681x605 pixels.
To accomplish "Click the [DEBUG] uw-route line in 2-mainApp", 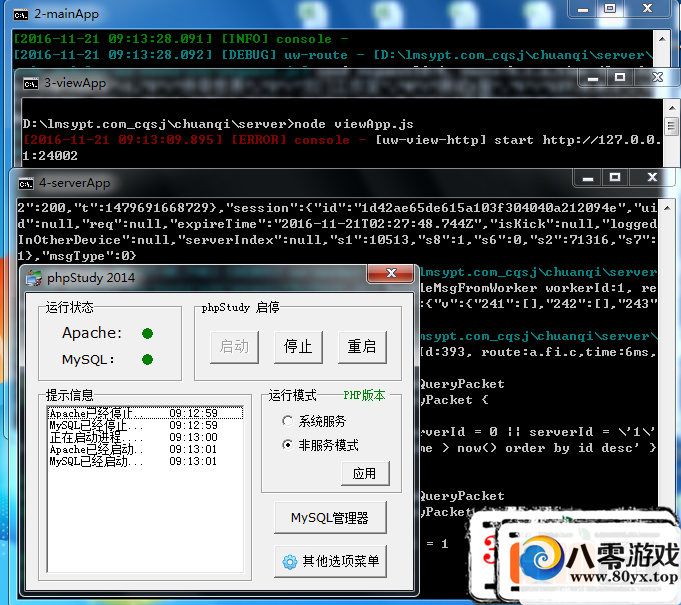I will [x=333, y=55].
